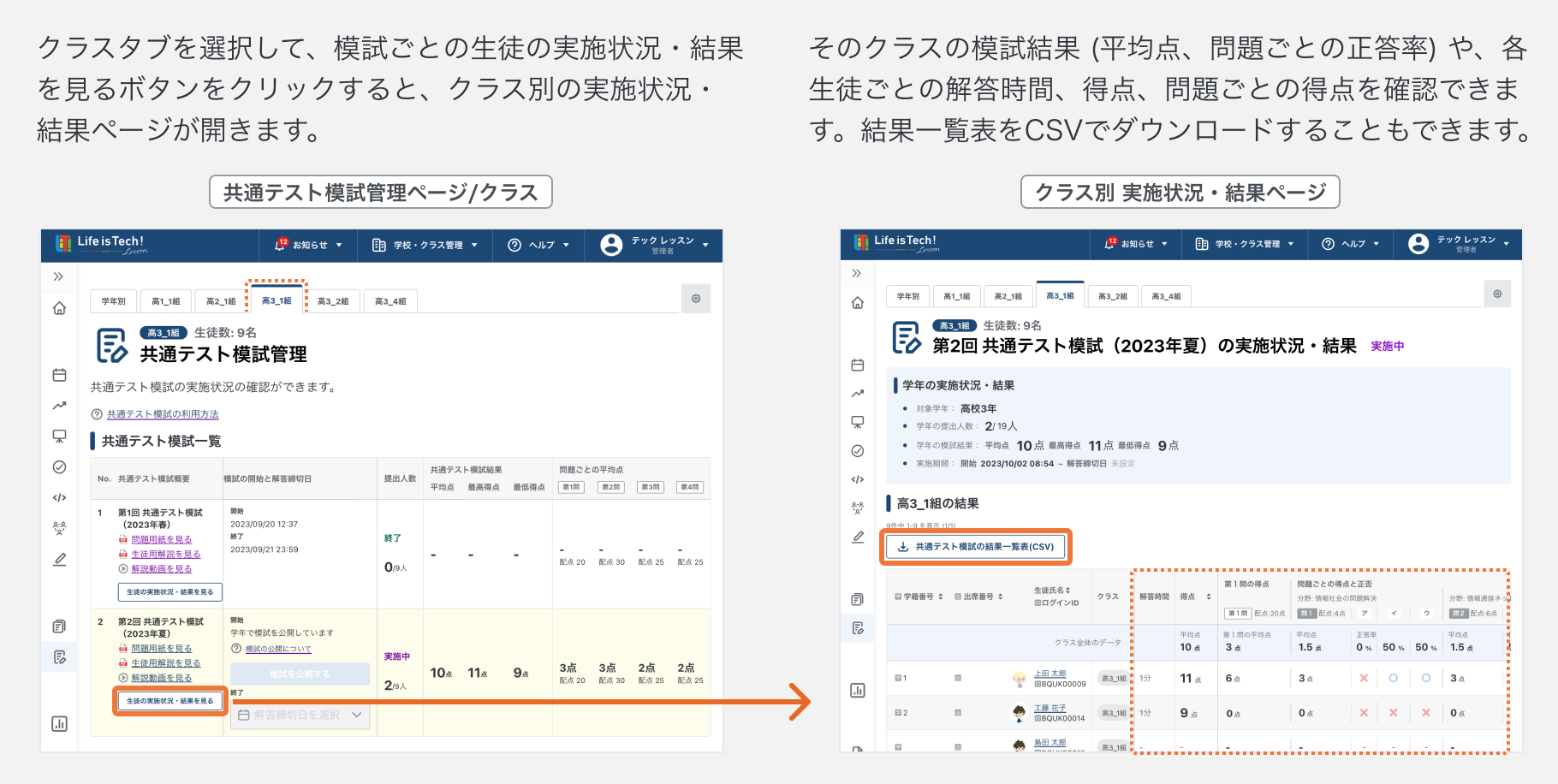
Task: Open presentation board icon in right screenshot's sidebar
Action: pyautogui.click(x=858, y=422)
